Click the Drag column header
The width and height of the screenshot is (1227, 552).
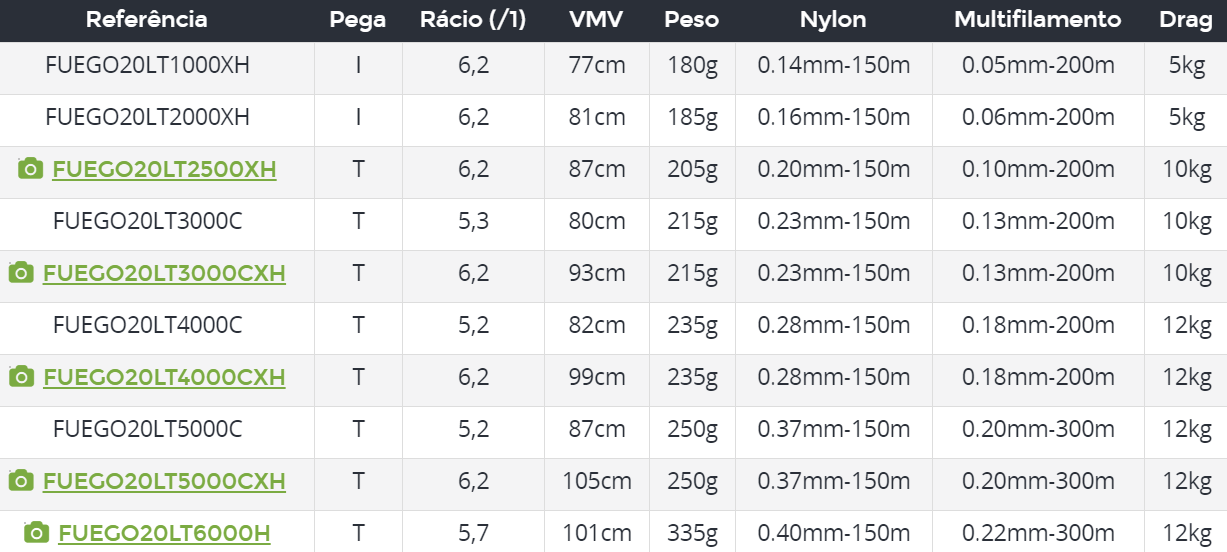coord(1186,20)
